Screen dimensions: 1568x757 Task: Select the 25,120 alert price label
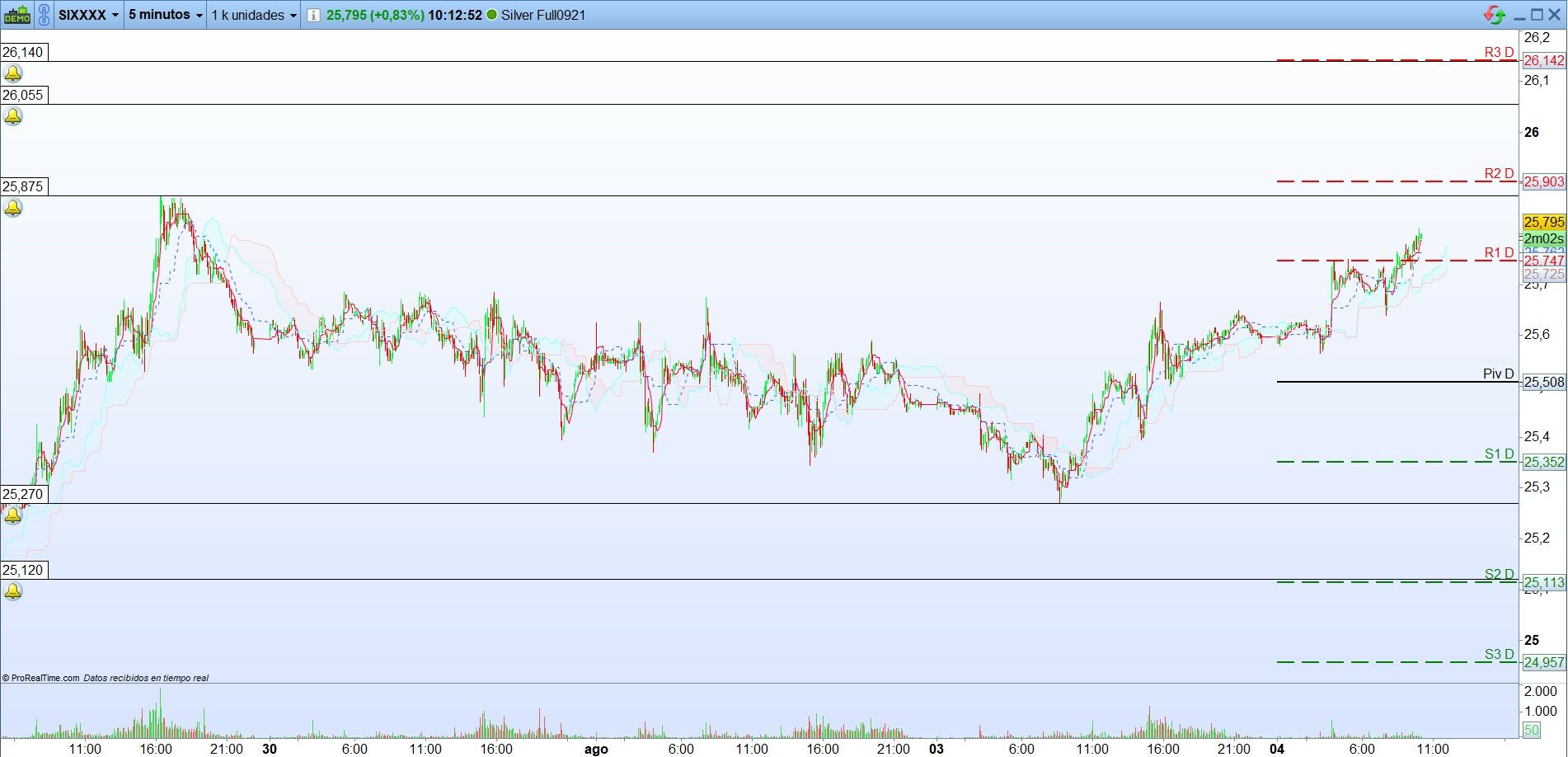pyautogui.click(x=23, y=570)
